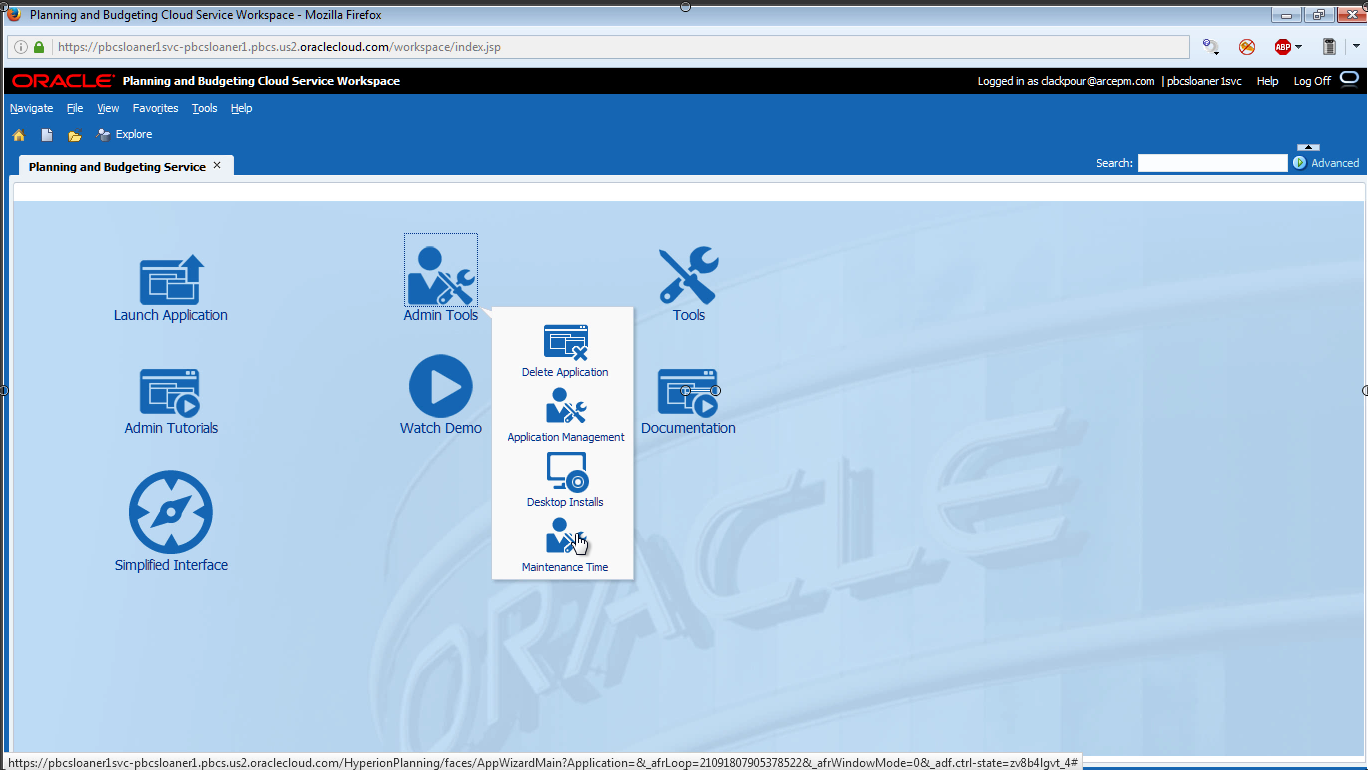Viewport: 1368px width, 770px height.
Task: Click the Explore toolbar button
Action: (x=124, y=135)
